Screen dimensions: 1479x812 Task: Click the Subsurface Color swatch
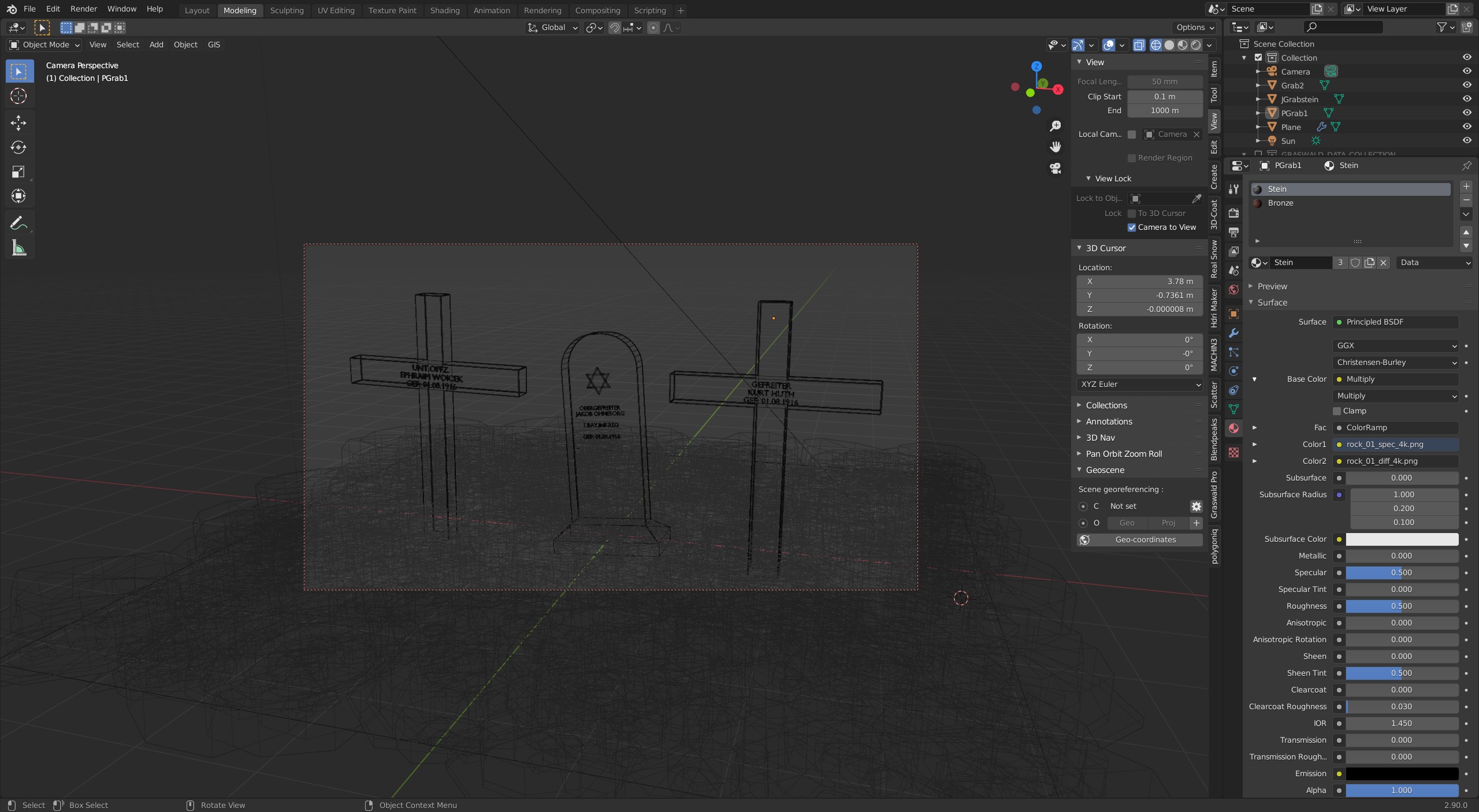[1402, 539]
